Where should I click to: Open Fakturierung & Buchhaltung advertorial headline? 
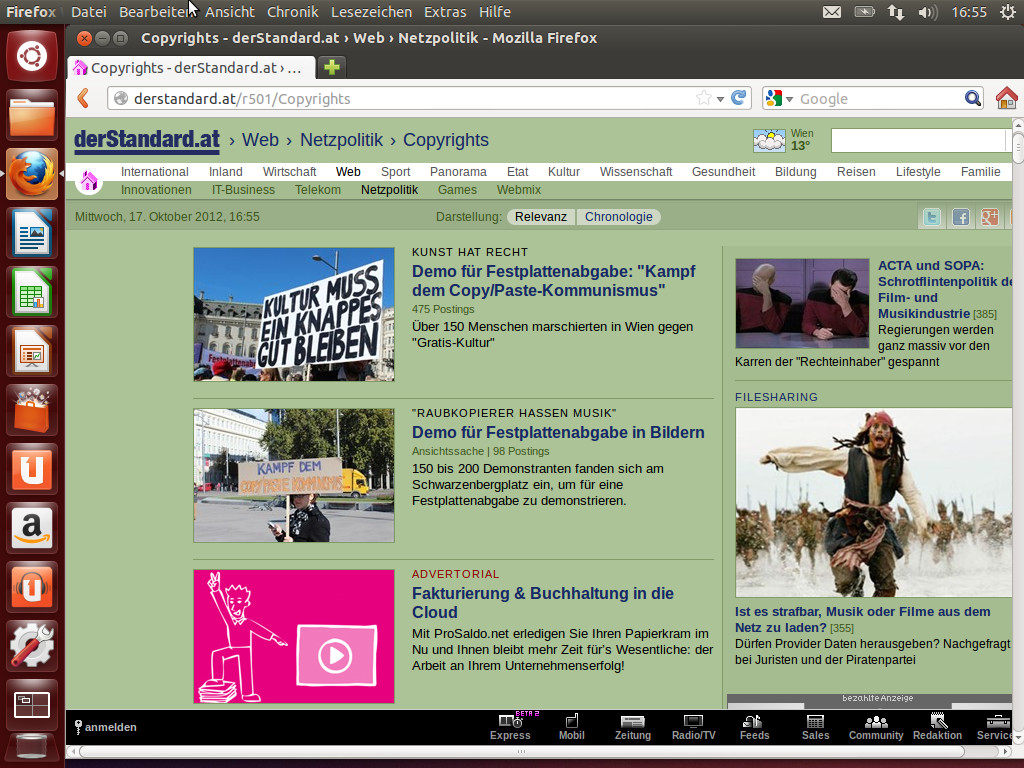(x=543, y=603)
